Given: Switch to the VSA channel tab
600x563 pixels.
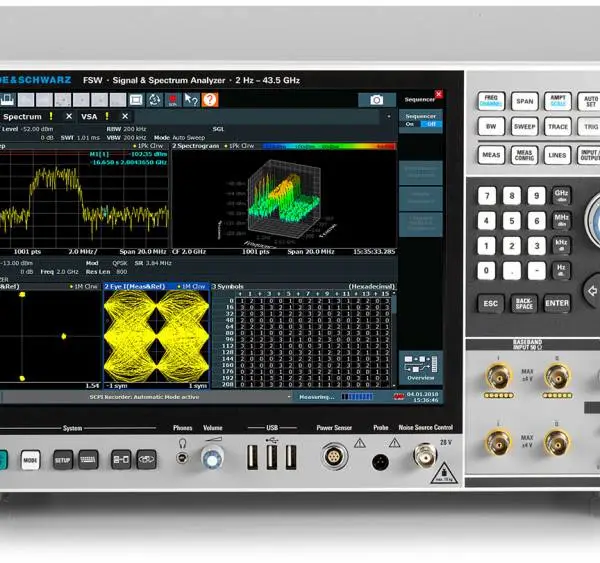Looking at the screenshot, I should point(89,117).
